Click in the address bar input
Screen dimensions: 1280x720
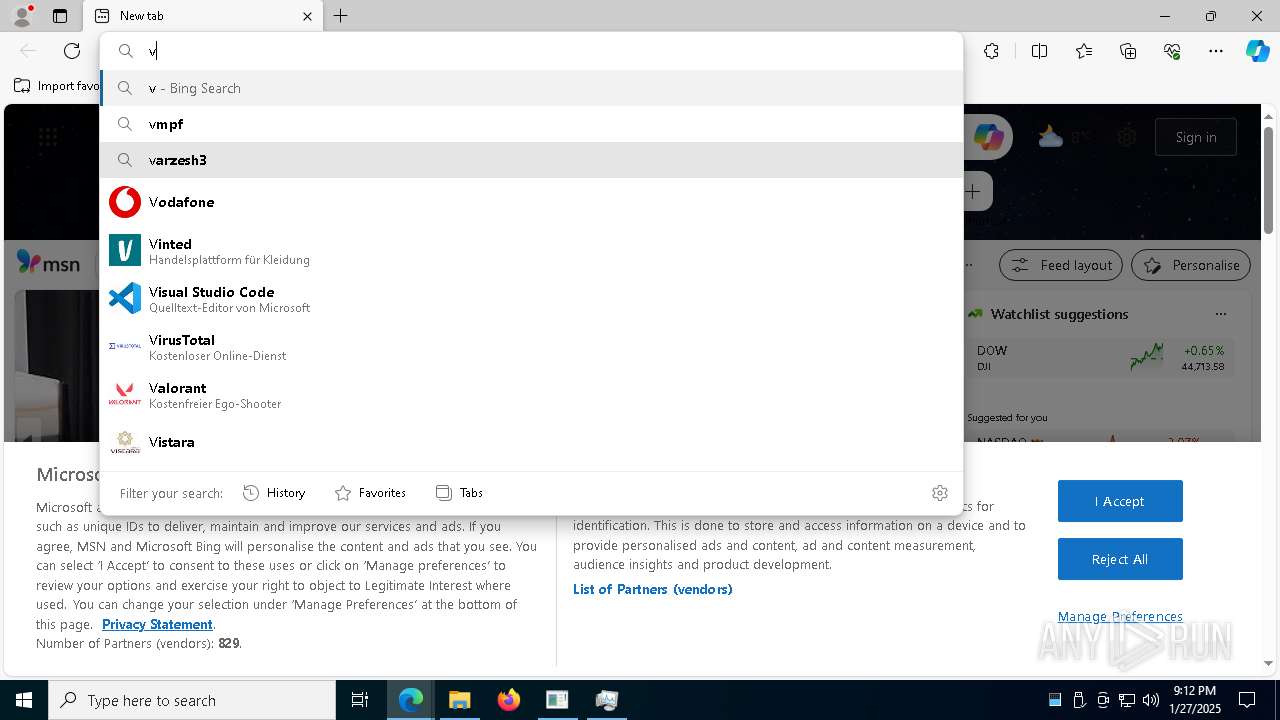[x=531, y=51]
